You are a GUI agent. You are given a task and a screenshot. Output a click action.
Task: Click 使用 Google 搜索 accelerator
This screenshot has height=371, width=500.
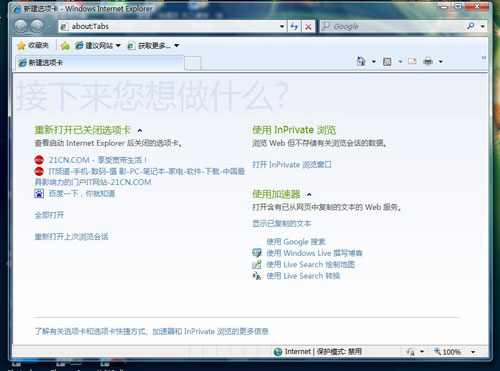[x=296, y=242]
